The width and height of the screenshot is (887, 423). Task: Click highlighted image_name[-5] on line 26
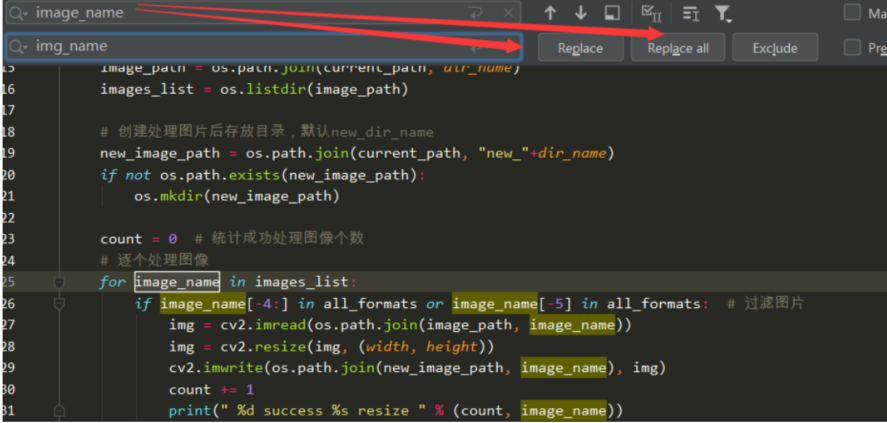click(x=494, y=304)
